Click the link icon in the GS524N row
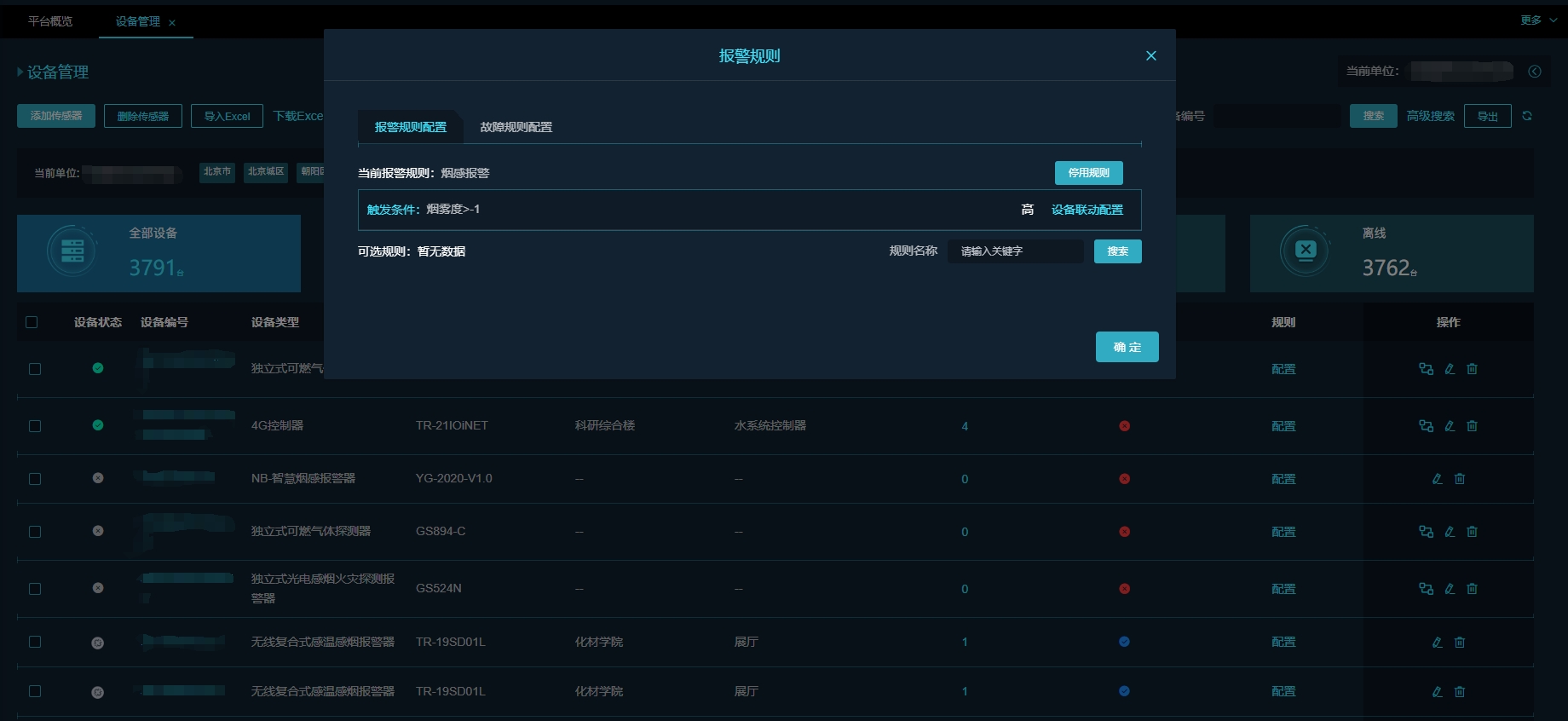The width and height of the screenshot is (1568, 721). pos(1426,589)
